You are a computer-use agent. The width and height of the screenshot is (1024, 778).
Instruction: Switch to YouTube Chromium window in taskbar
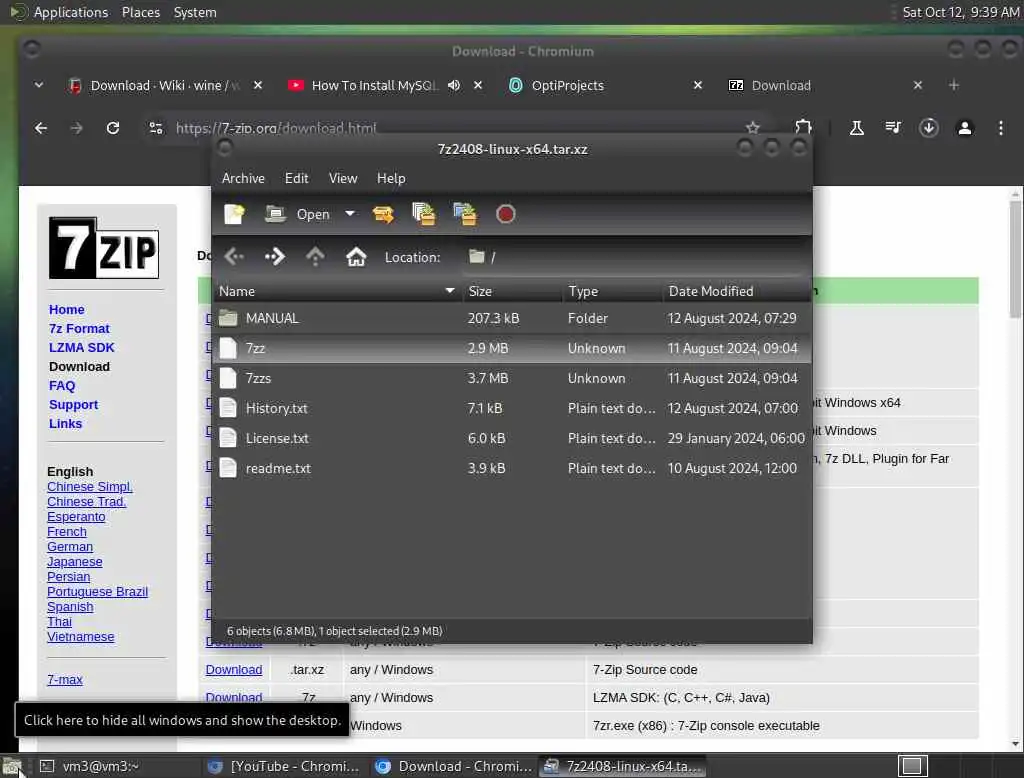click(283, 766)
